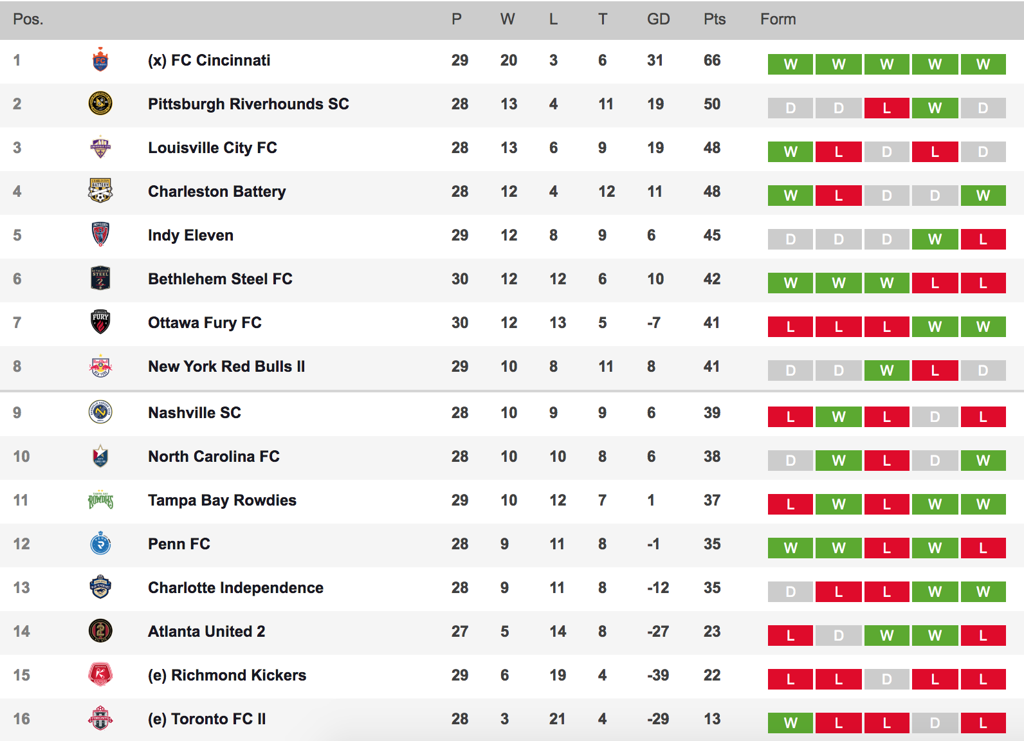Viewport: 1024px width, 741px height.
Task: Open the North Carolina FC link
Action: pos(214,456)
